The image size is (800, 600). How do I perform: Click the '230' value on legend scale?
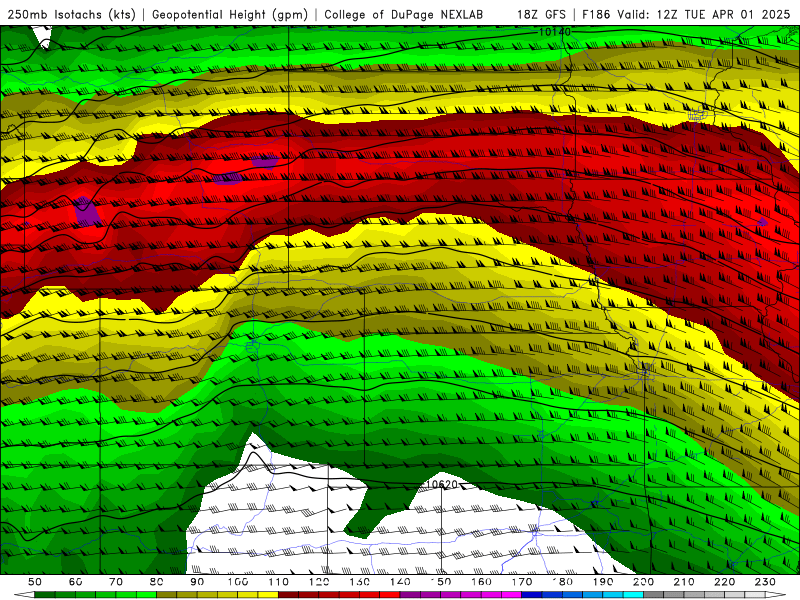[765, 582]
